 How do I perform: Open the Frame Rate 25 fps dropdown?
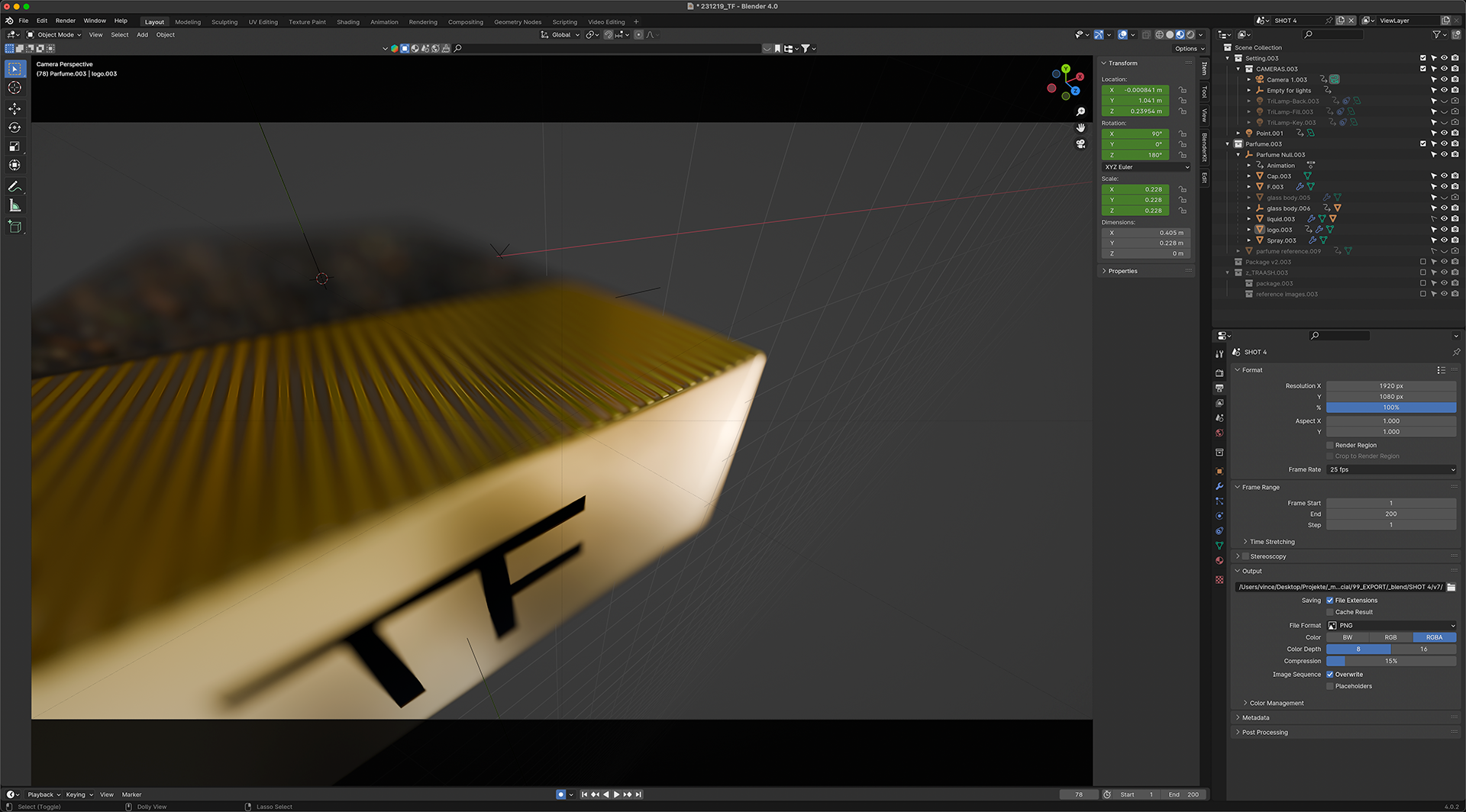pos(1391,469)
